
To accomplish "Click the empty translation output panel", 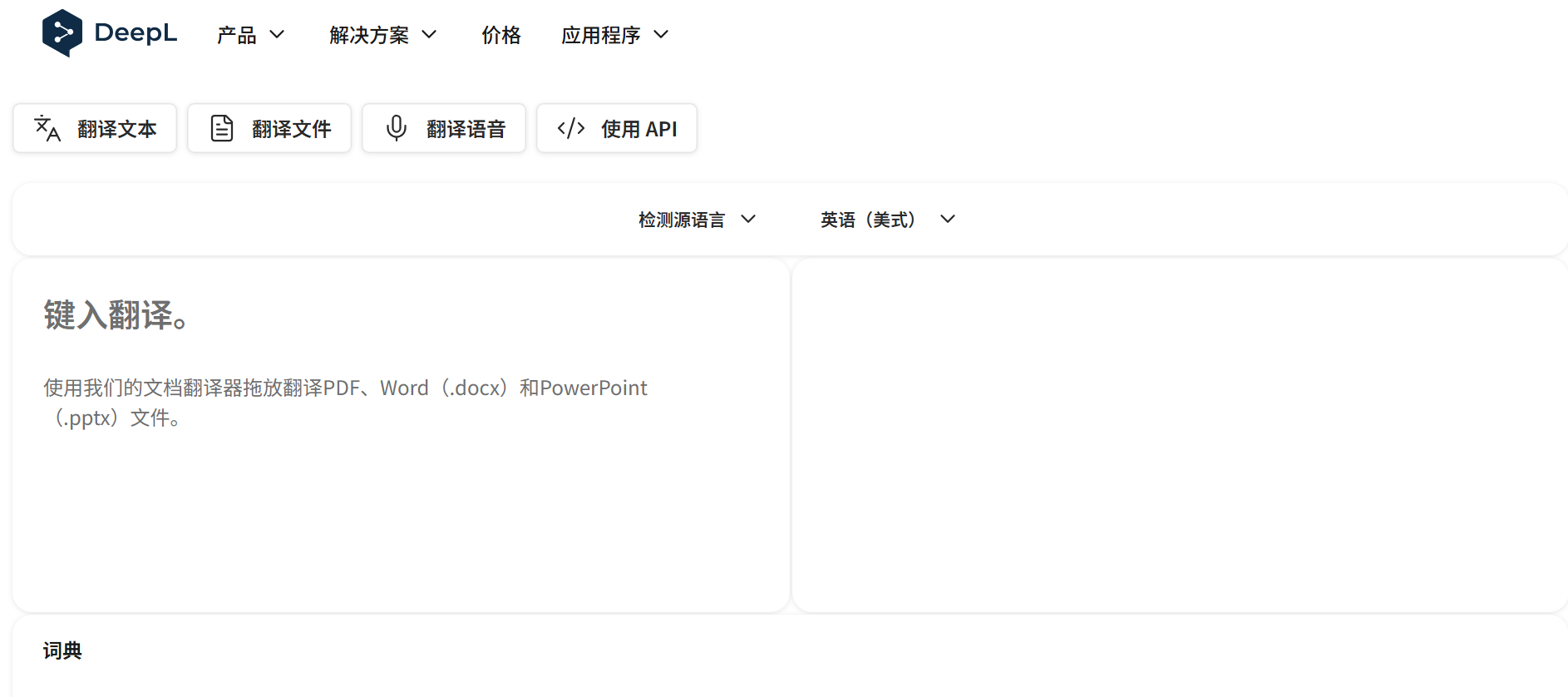I will 1180,435.
